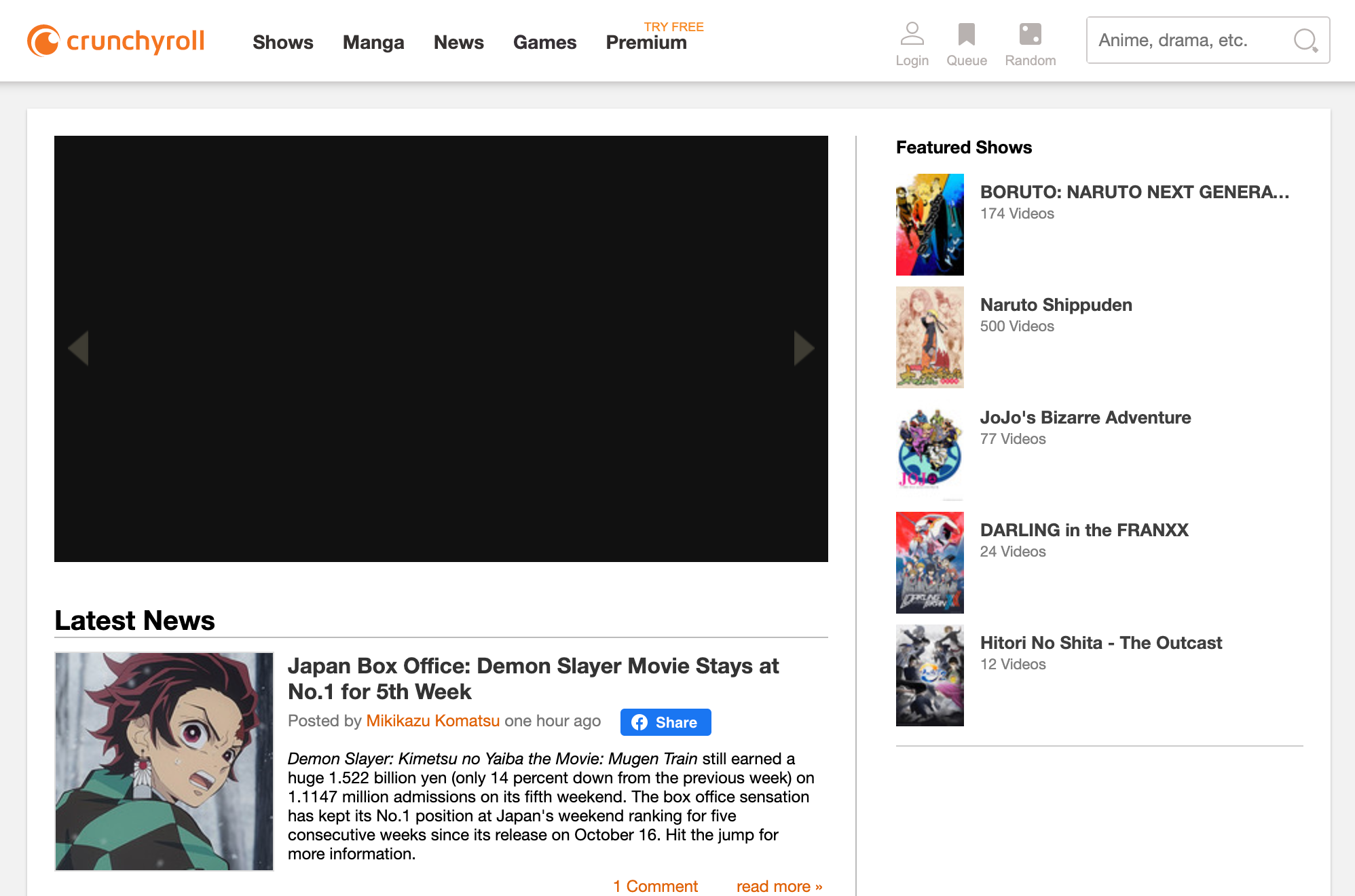Click the 500 Videos text

pyautogui.click(x=1017, y=326)
